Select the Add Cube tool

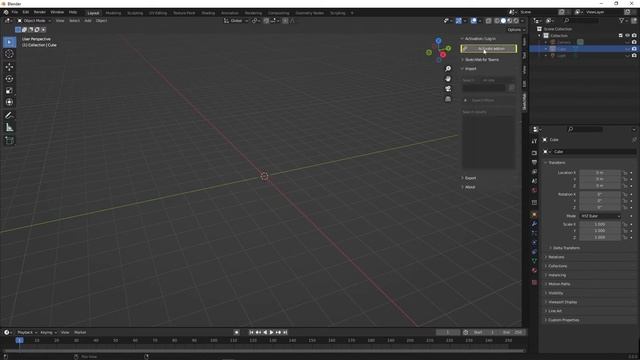(9, 141)
